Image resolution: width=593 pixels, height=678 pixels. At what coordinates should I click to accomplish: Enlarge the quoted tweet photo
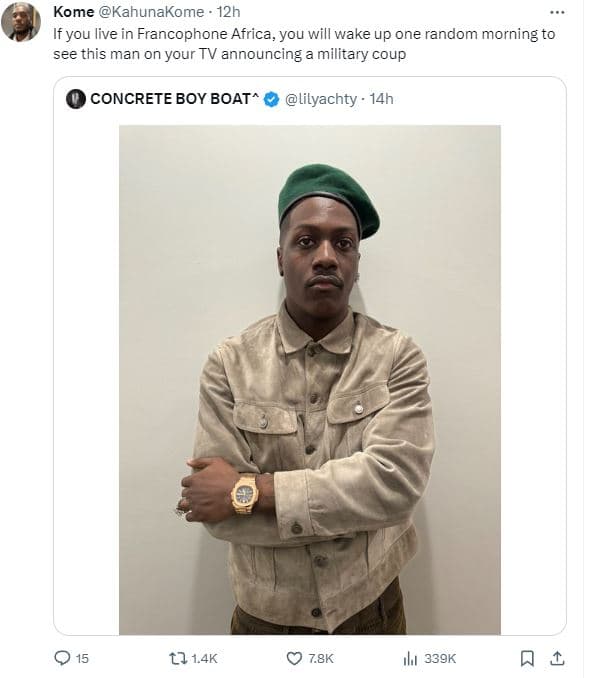(x=310, y=380)
